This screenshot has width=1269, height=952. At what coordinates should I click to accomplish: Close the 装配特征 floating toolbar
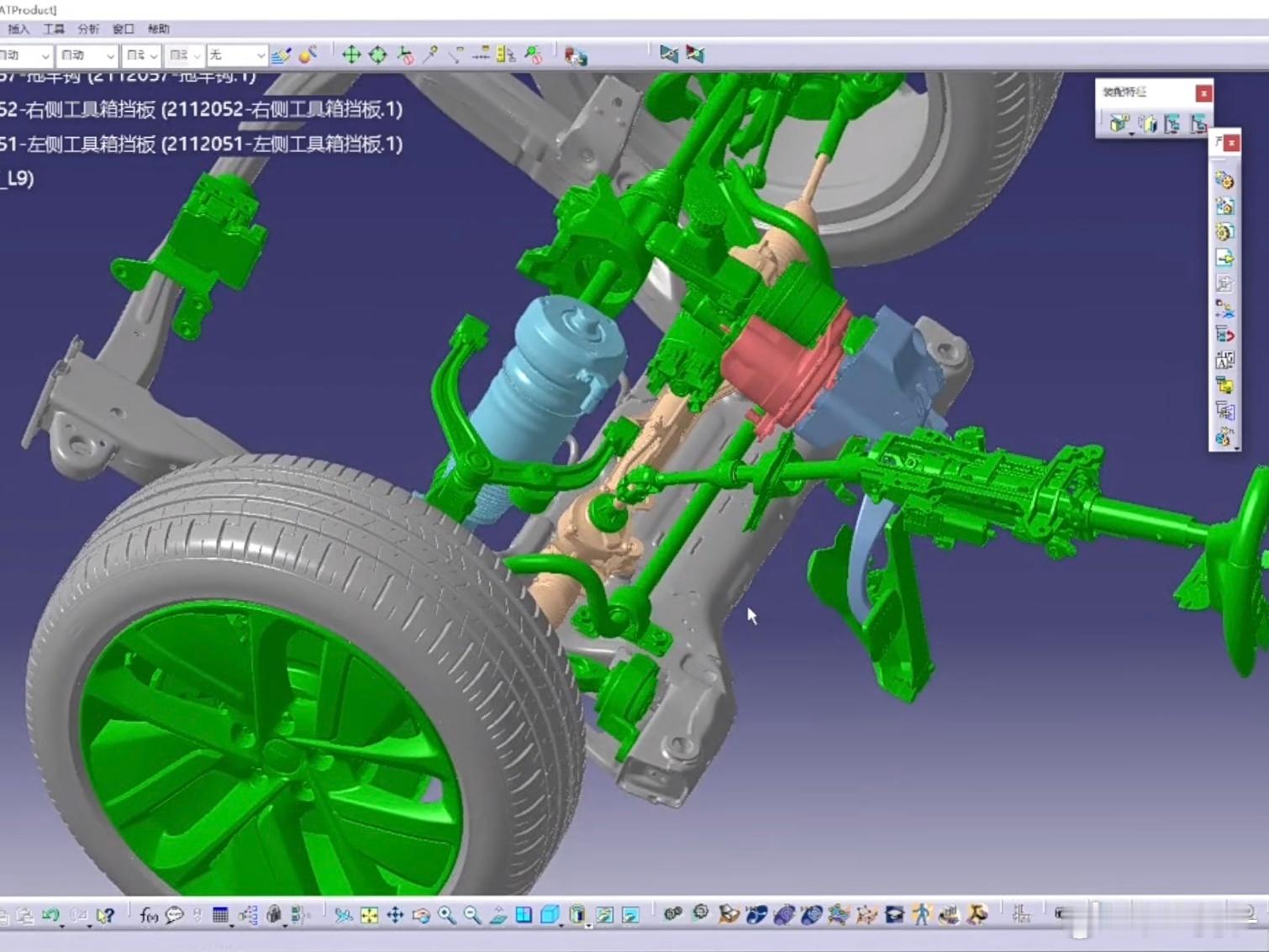click(x=1203, y=92)
